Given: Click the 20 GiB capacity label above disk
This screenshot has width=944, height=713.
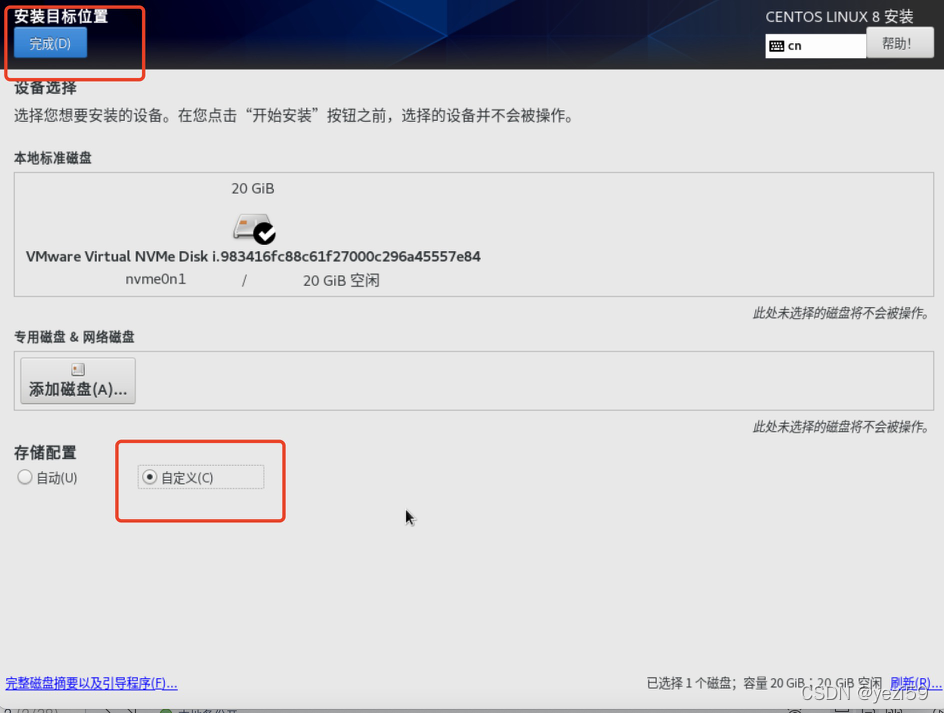Looking at the screenshot, I should pyautogui.click(x=253, y=188).
